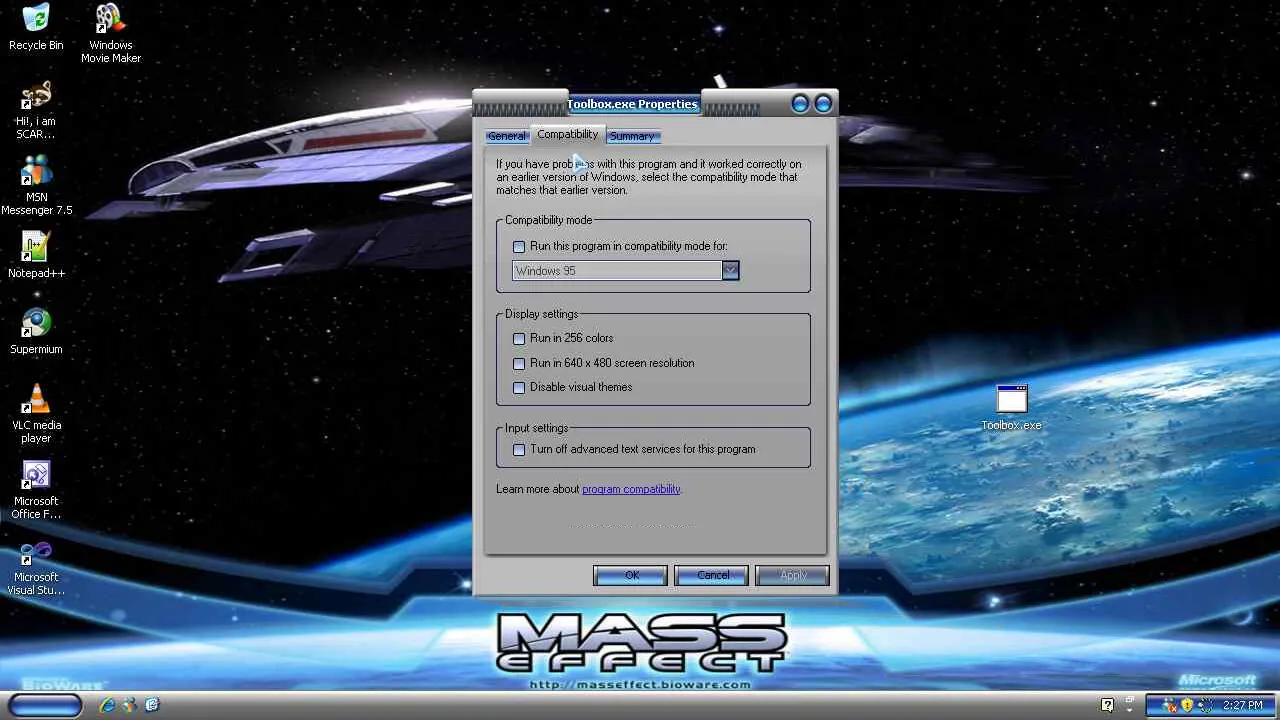Open Messenger from the quick launch bar
Viewport: 1280px width, 720px height.
tap(130, 705)
